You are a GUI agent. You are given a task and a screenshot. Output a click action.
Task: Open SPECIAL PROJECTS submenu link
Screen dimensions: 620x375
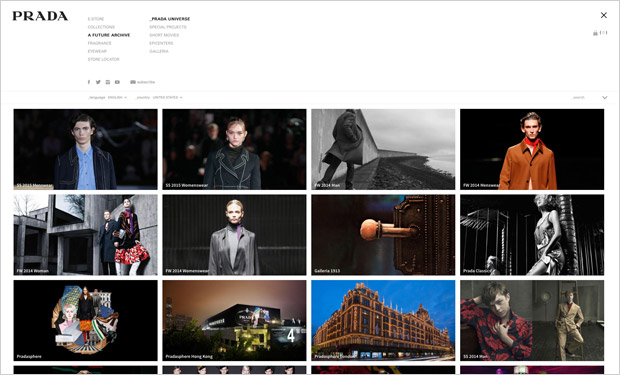[168, 27]
